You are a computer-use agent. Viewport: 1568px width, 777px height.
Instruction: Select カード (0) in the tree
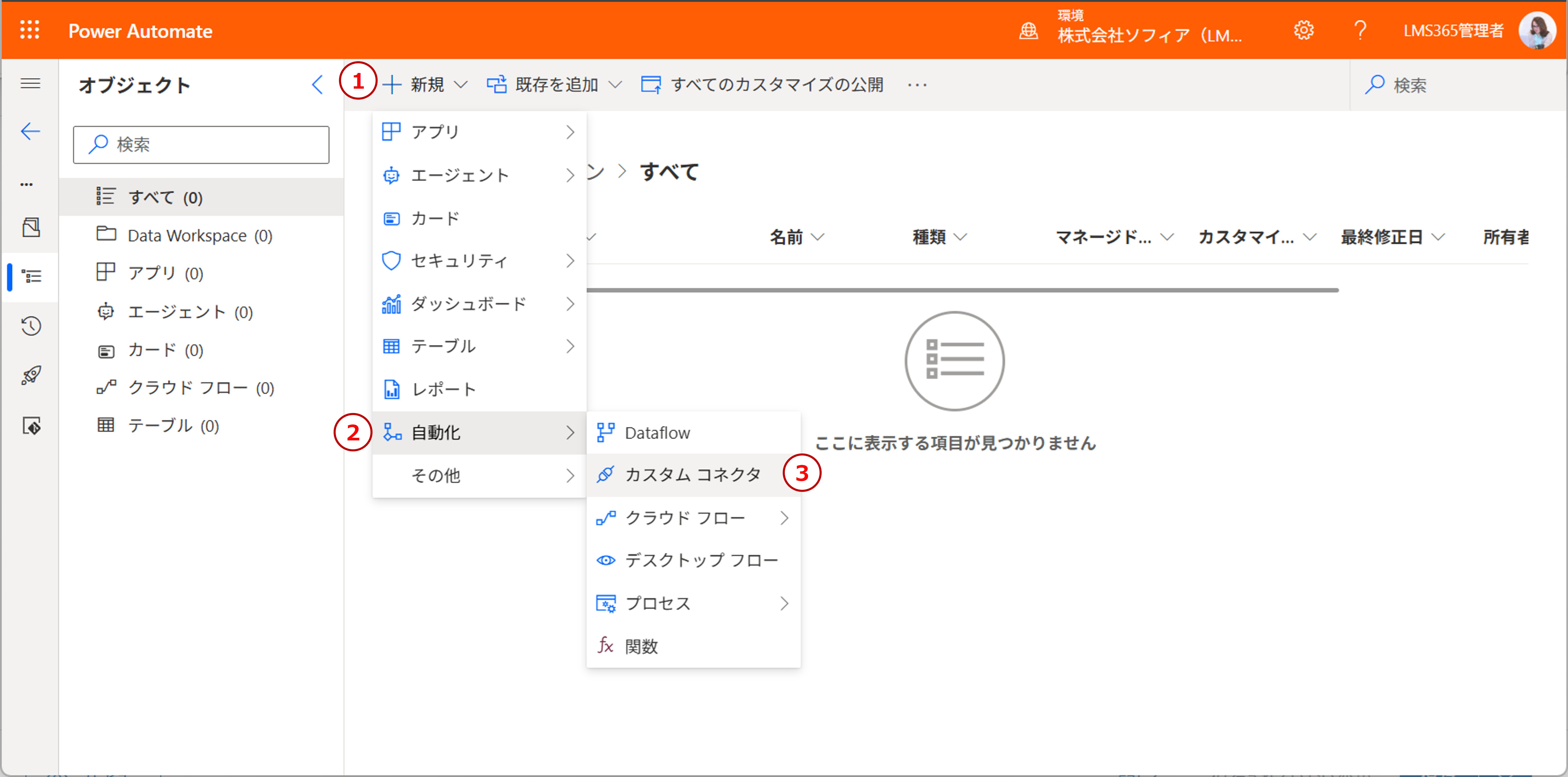click(201, 350)
